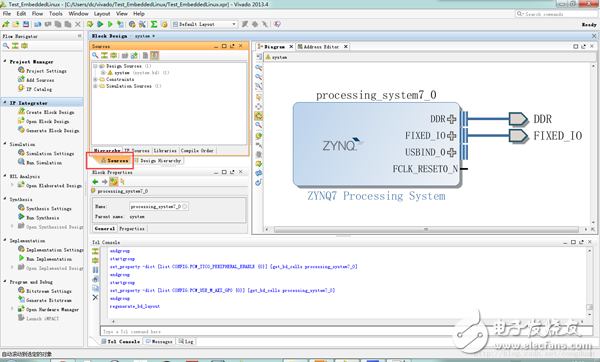Click clear console X icon in Tcl Console
This screenshot has width=600, height=362.
[95, 297]
